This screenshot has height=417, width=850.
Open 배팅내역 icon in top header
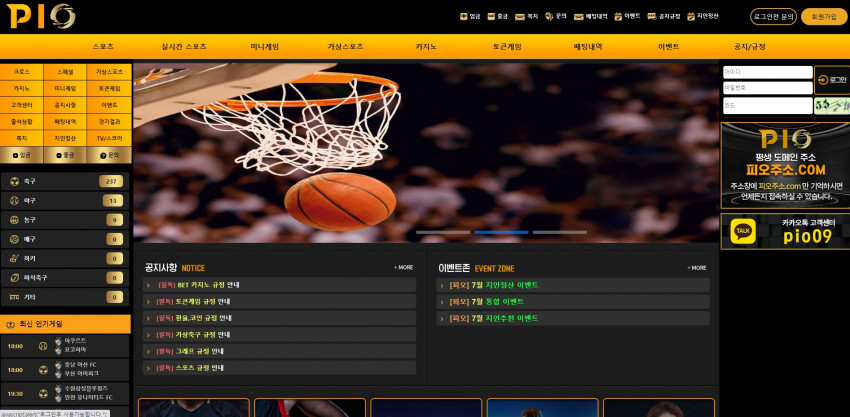pos(591,16)
